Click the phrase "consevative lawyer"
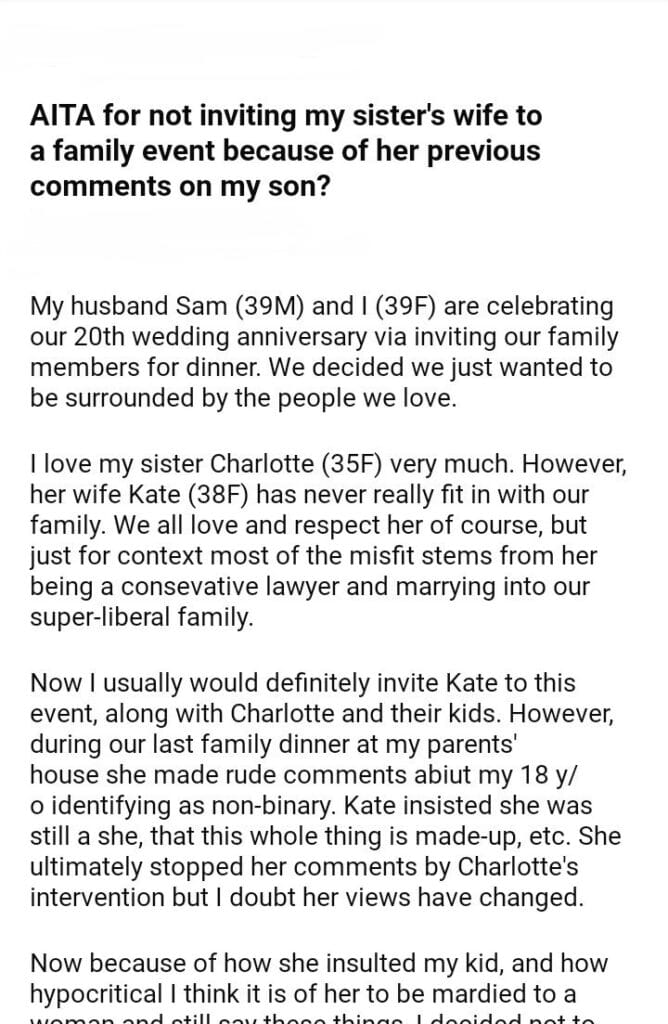Viewport: 668px width, 1024px height. tap(229, 585)
